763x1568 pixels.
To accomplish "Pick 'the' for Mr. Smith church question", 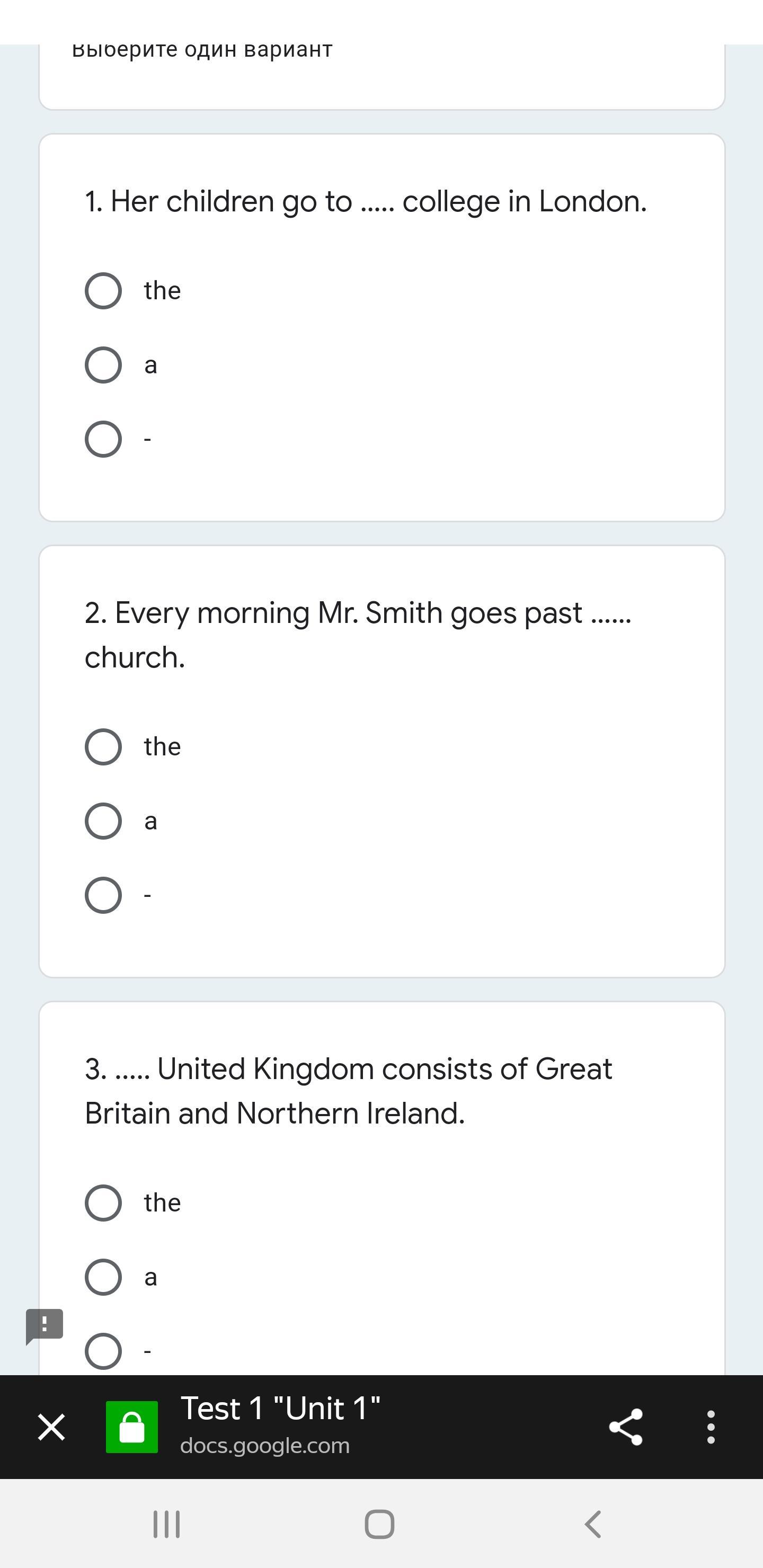I will click(x=103, y=746).
